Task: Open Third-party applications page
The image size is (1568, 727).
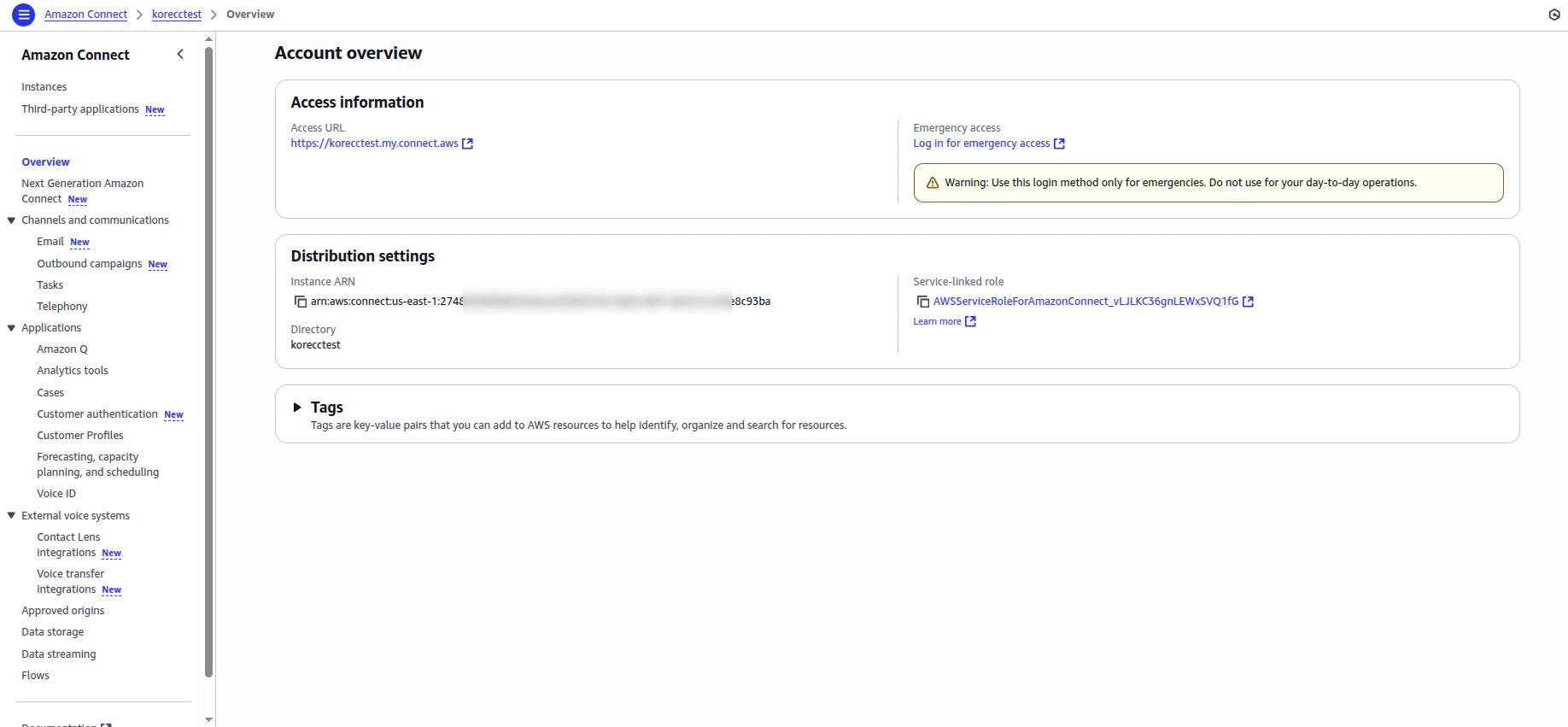Action: tap(80, 109)
